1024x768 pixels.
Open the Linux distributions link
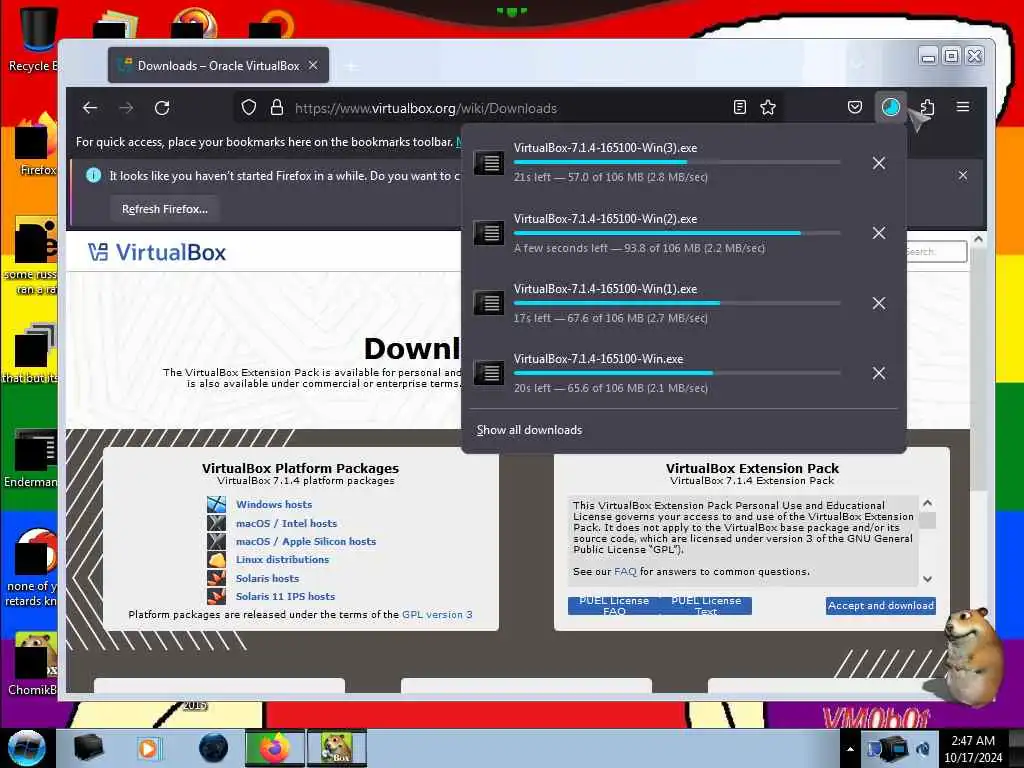click(282, 560)
